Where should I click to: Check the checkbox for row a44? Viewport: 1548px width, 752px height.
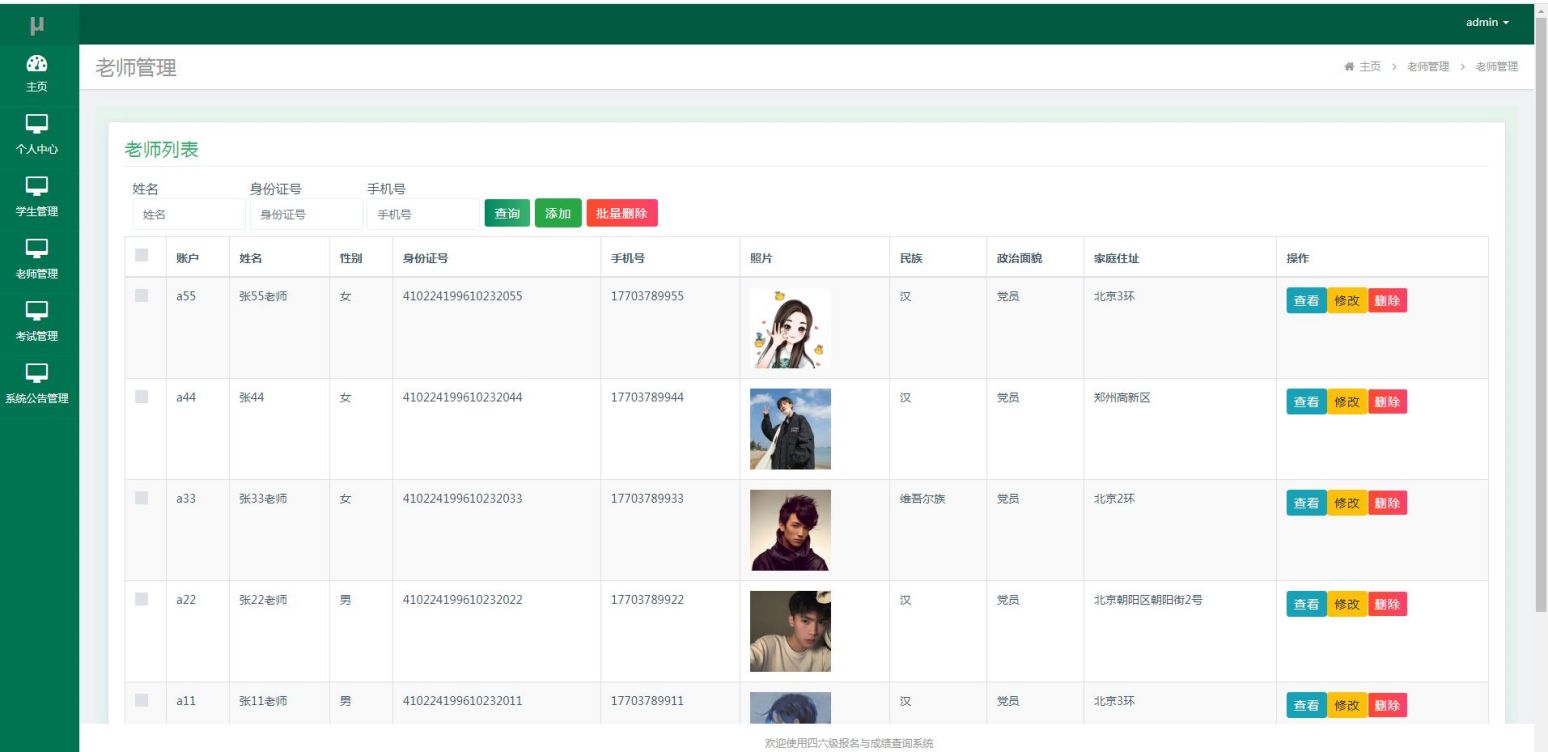[x=141, y=396]
